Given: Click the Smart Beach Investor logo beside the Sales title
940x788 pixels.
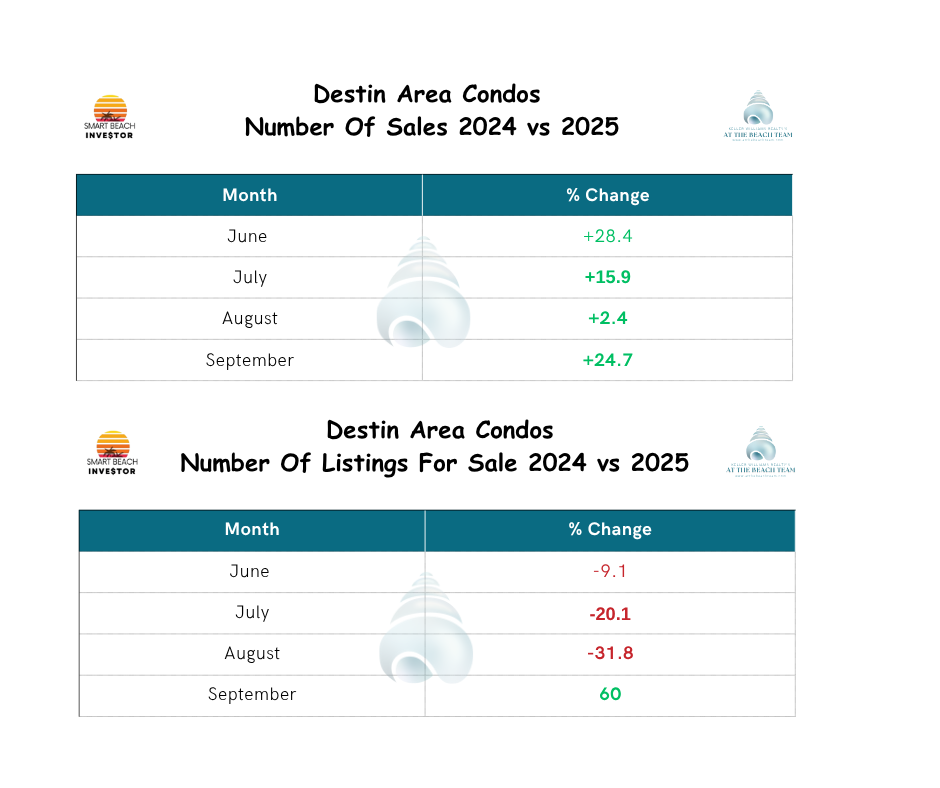Looking at the screenshot, I should (109, 116).
